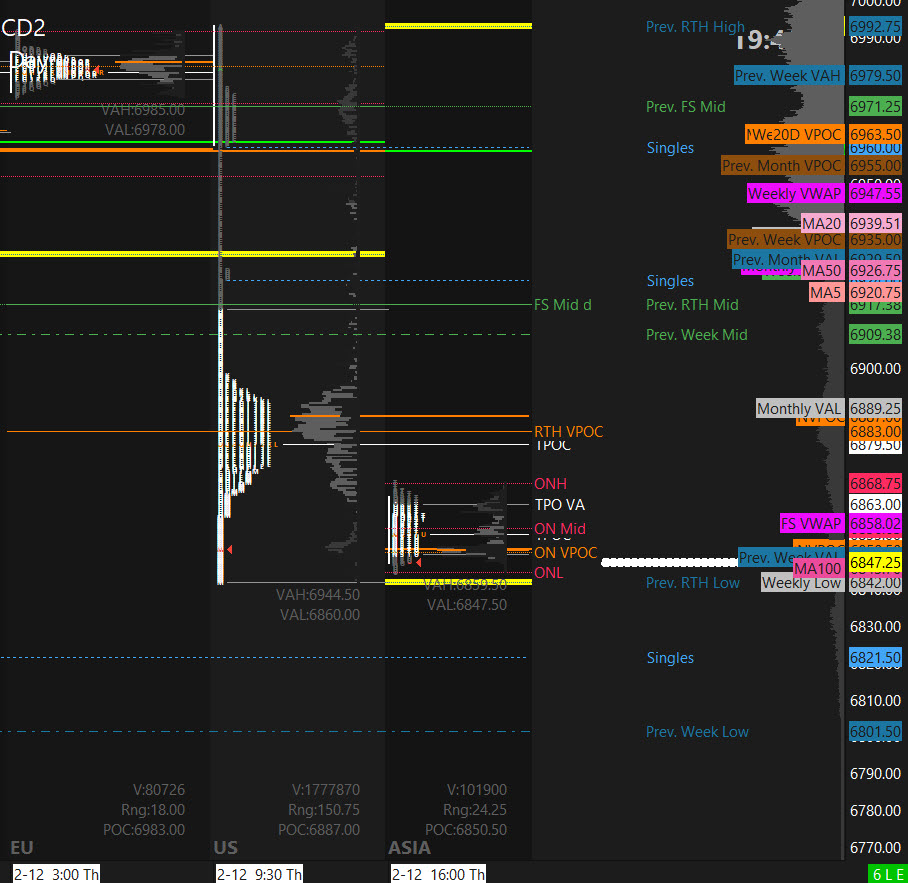Select the 2-12 9:30 Th time marker

[x=259, y=874]
